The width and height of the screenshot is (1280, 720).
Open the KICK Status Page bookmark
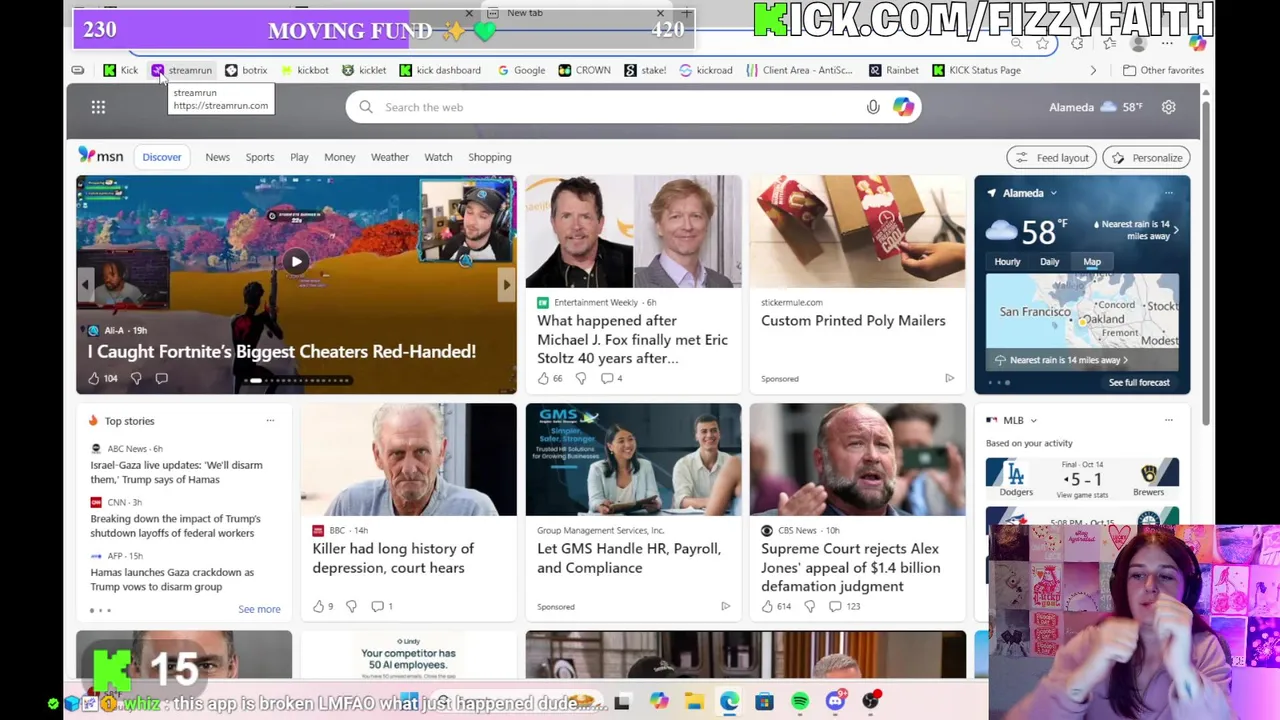(976, 70)
